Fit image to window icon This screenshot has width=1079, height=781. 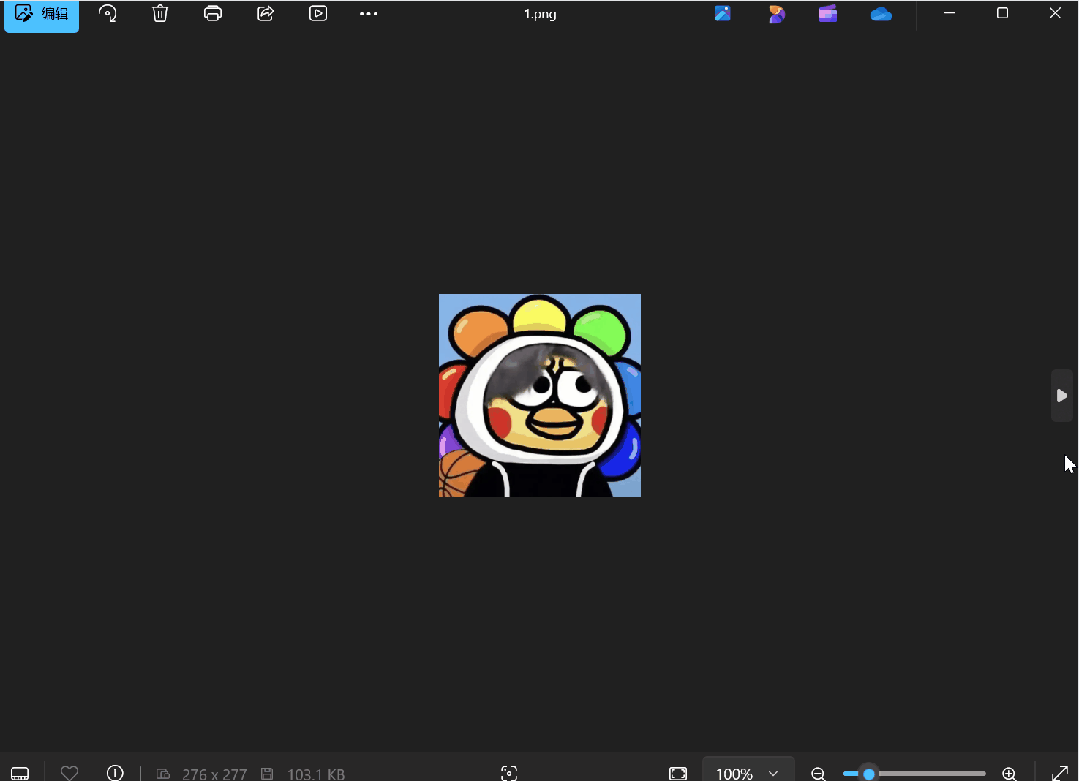[678, 773]
